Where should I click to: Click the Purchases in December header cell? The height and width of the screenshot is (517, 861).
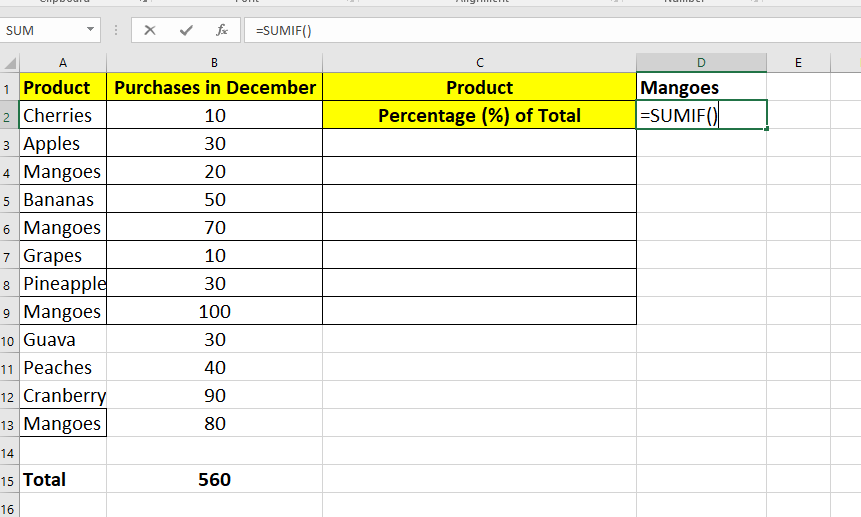(214, 88)
